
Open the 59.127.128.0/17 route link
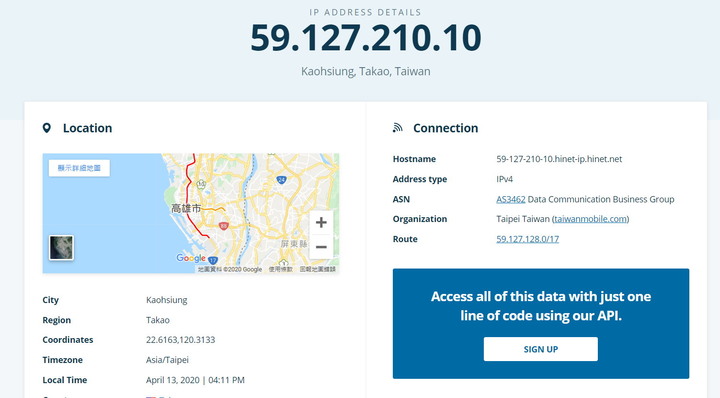(x=528, y=239)
